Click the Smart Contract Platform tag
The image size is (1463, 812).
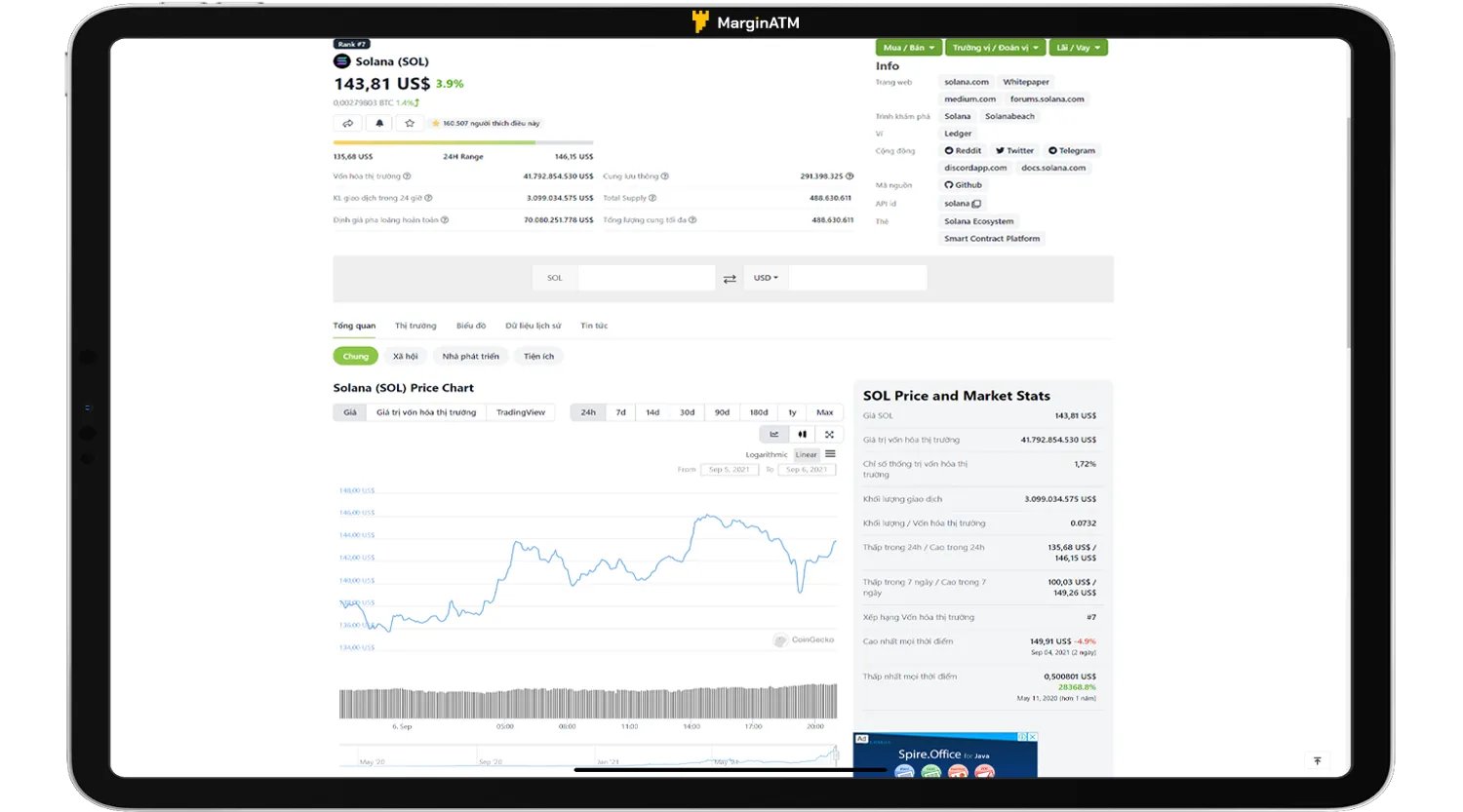tap(992, 239)
